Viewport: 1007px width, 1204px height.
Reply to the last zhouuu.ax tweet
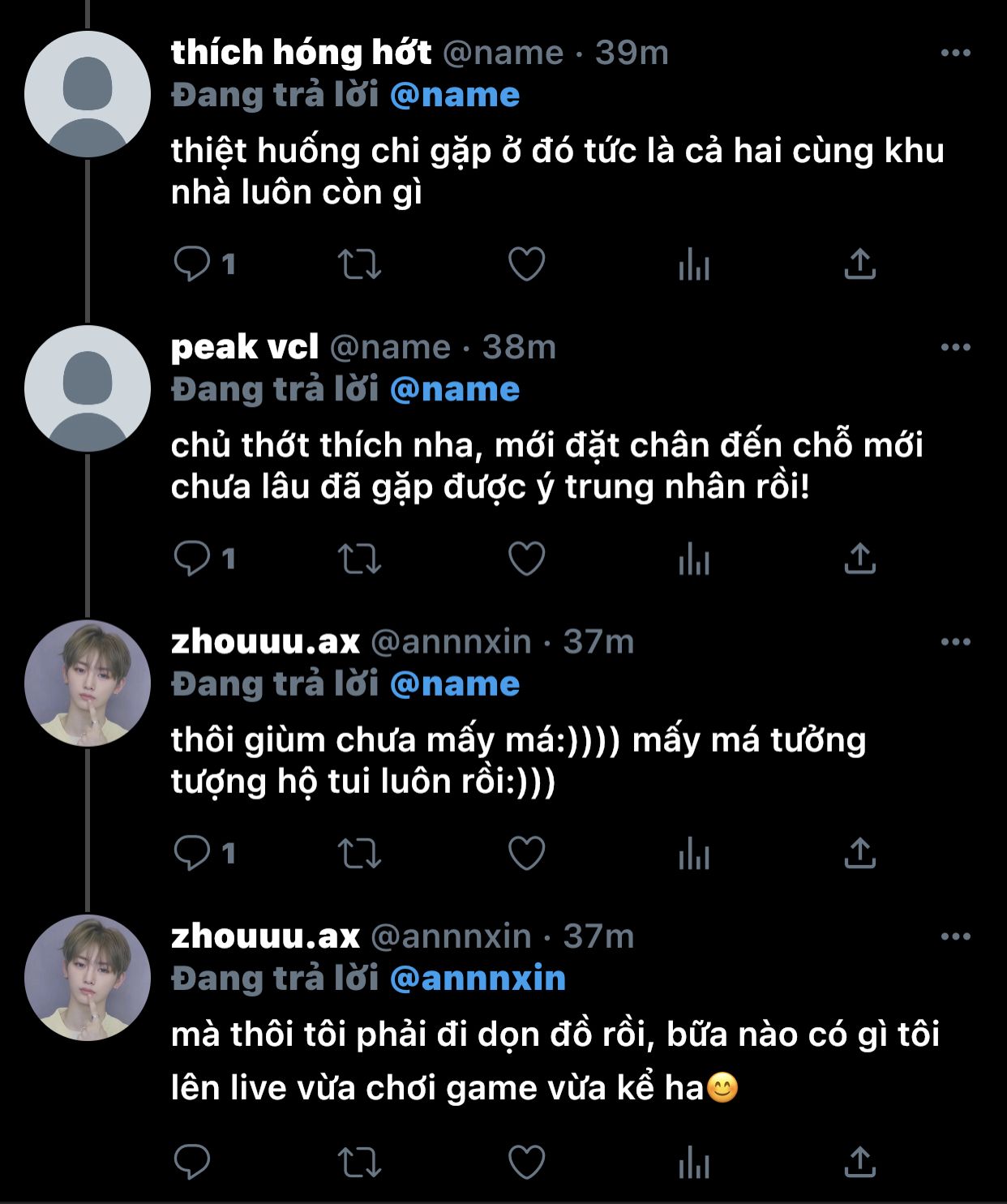[x=192, y=1163]
